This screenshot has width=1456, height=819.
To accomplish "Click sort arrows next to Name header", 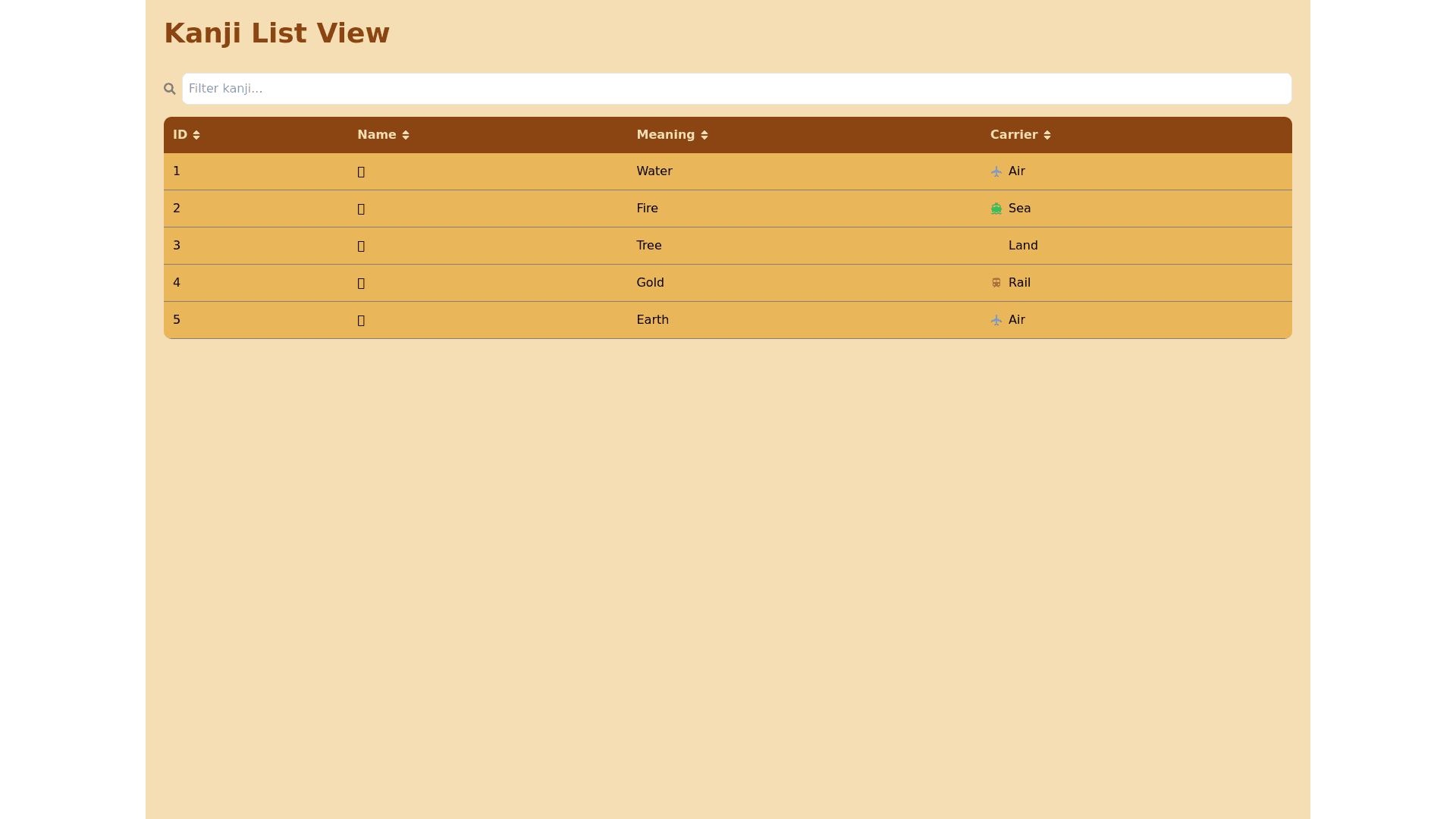I will [x=406, y=135].
